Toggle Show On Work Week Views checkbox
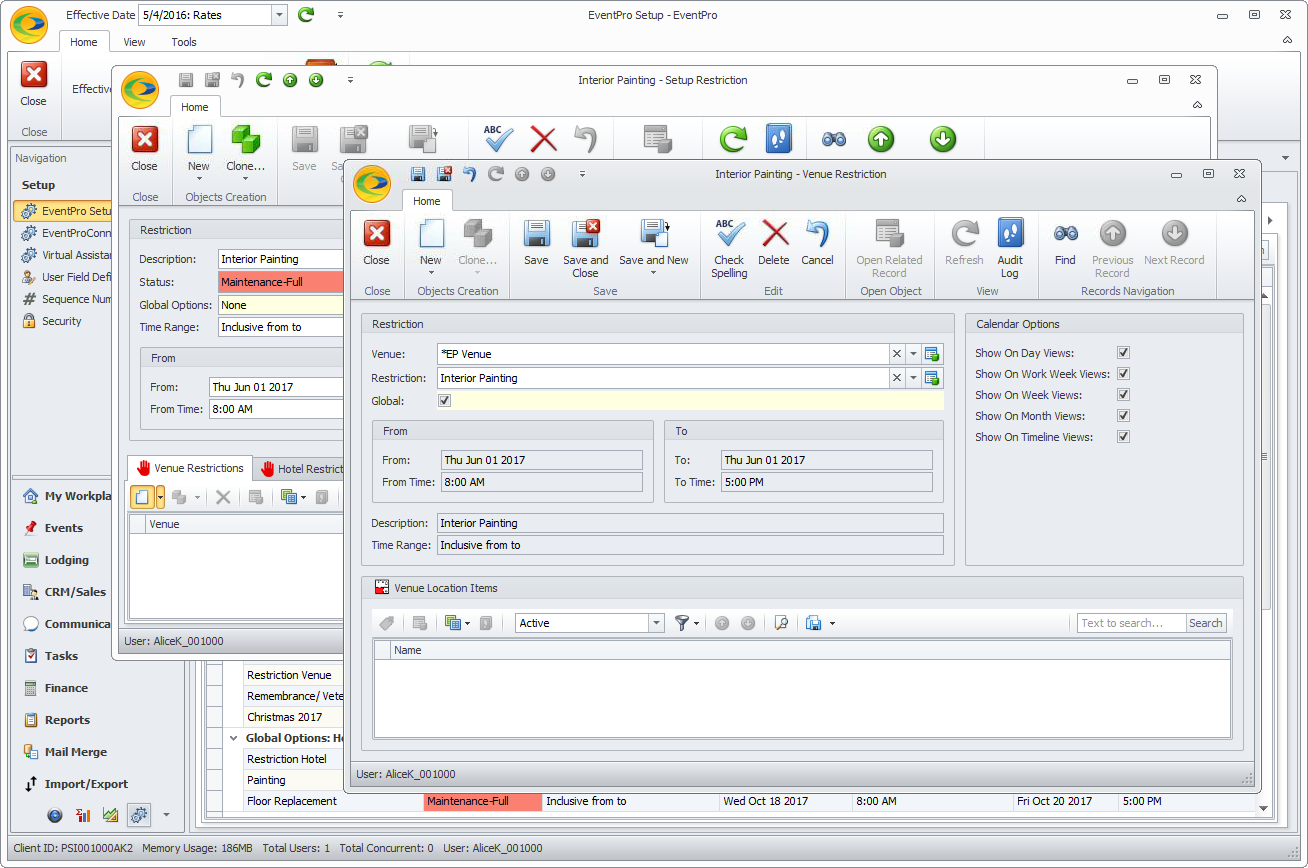Screen dimensions: 1308x868 tap(1123, 374)
